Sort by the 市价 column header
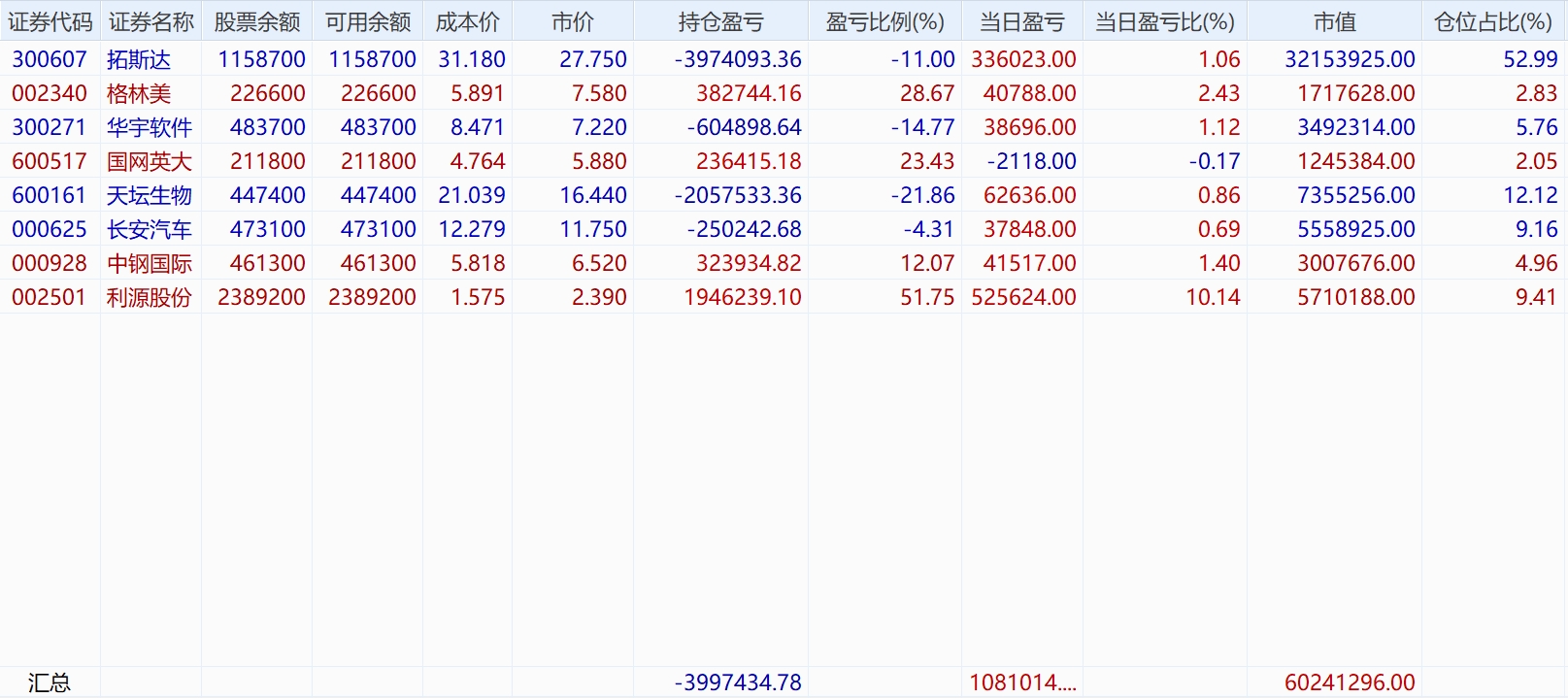 point(572,21)
